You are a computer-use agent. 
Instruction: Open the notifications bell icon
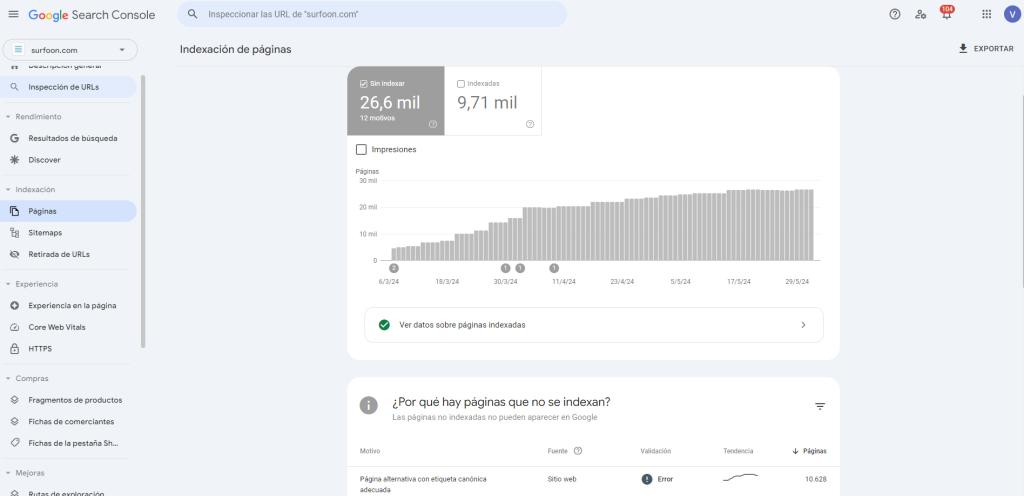pyautogui.click(x=946, y=15)
